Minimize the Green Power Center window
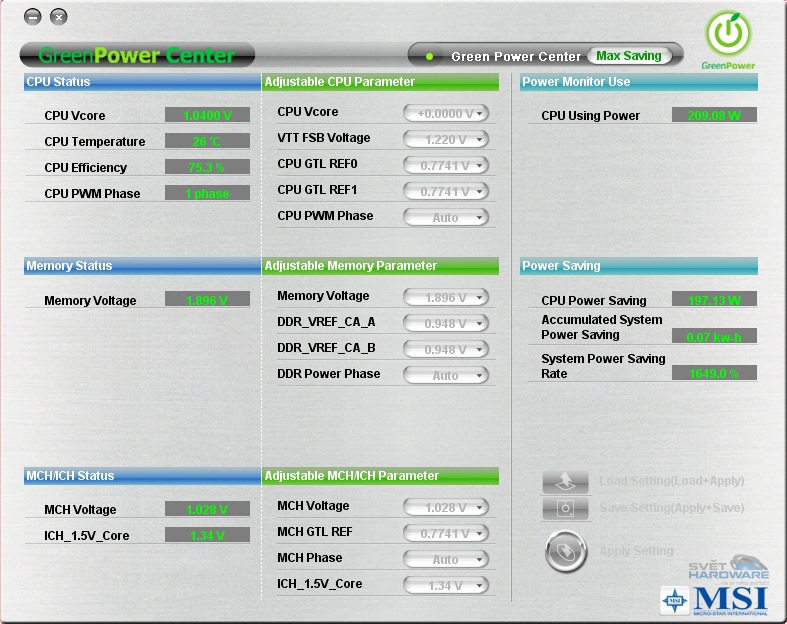 33,17
